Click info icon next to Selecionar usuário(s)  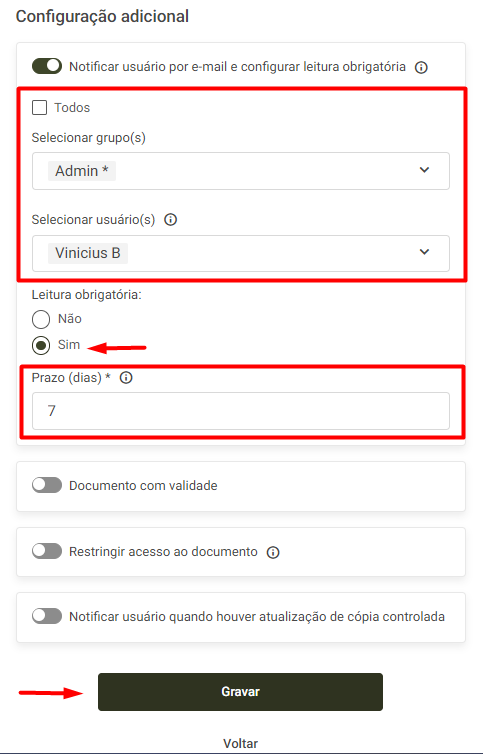pyautogui.click(x=171, y=220)
